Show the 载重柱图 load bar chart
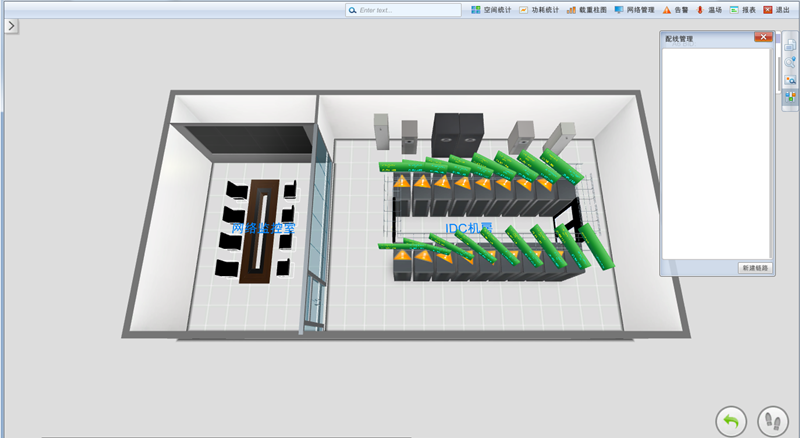 click(586, 10)
